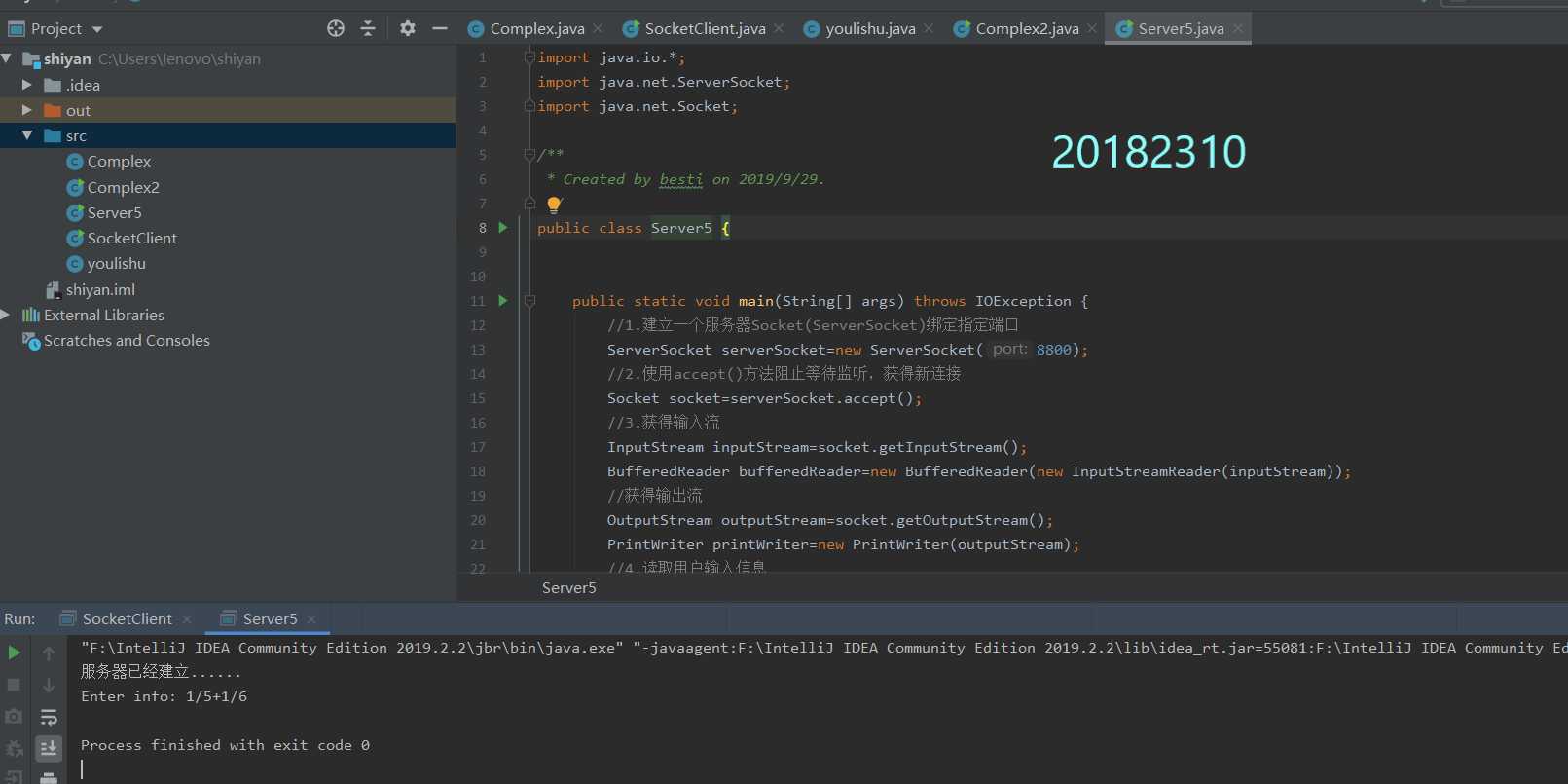
Task: Hide the Project panel with the minus icon
Action: click(440, 28)
